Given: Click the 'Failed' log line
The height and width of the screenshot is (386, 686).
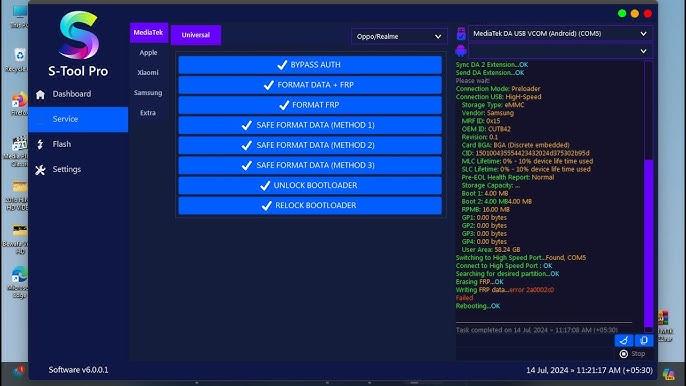Looking at the screenshot, I should coord(464,298).
